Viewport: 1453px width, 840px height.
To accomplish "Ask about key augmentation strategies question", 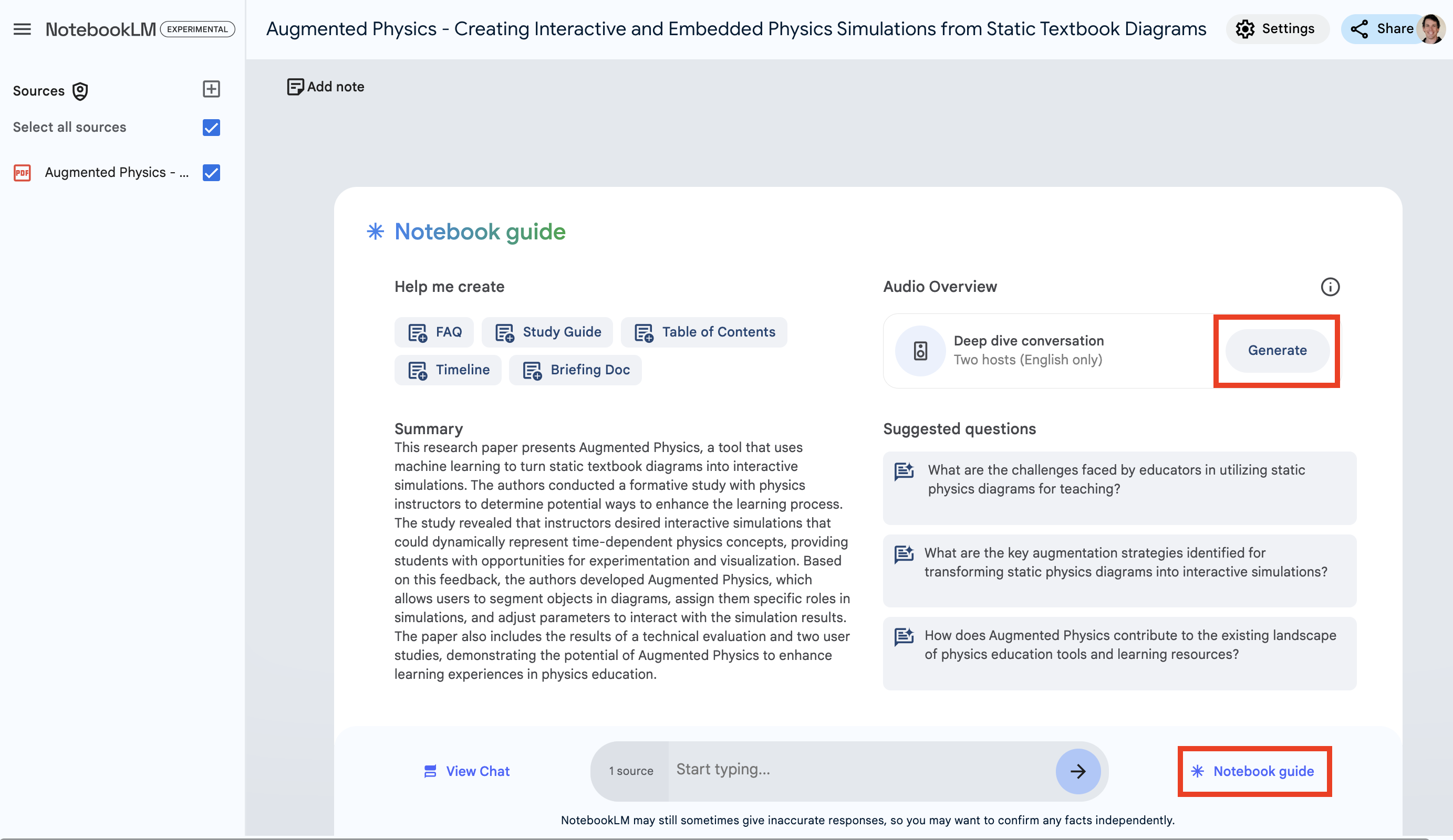I will [1120, 570].
